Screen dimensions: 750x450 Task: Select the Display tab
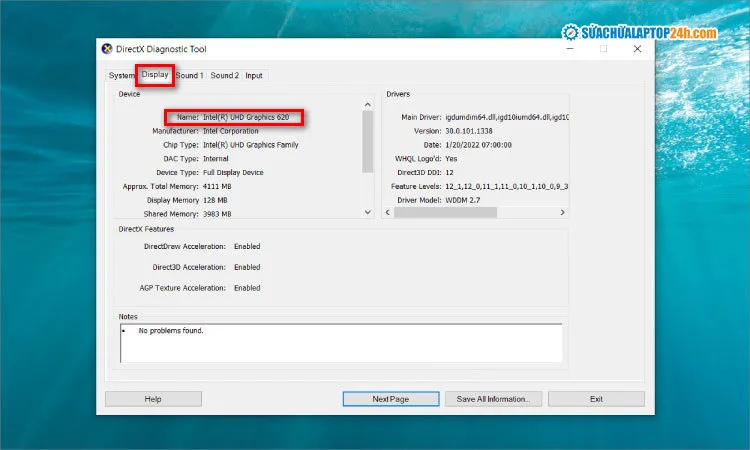[x=155, y=74]
